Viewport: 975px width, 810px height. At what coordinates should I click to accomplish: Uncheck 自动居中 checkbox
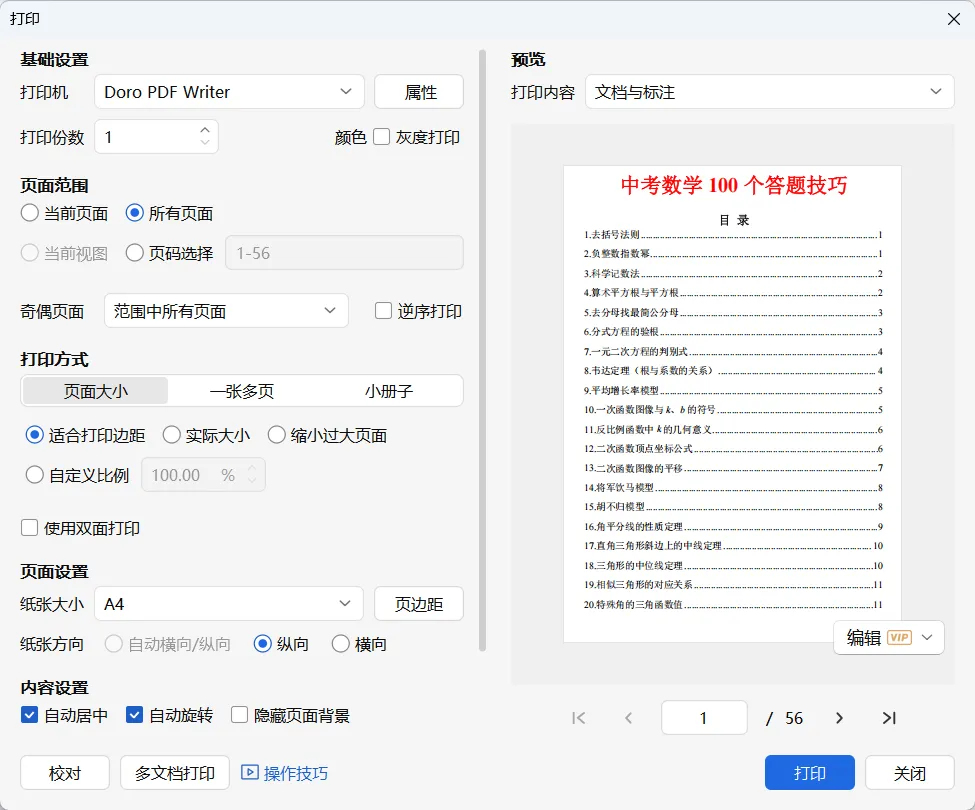click(29, 715)
